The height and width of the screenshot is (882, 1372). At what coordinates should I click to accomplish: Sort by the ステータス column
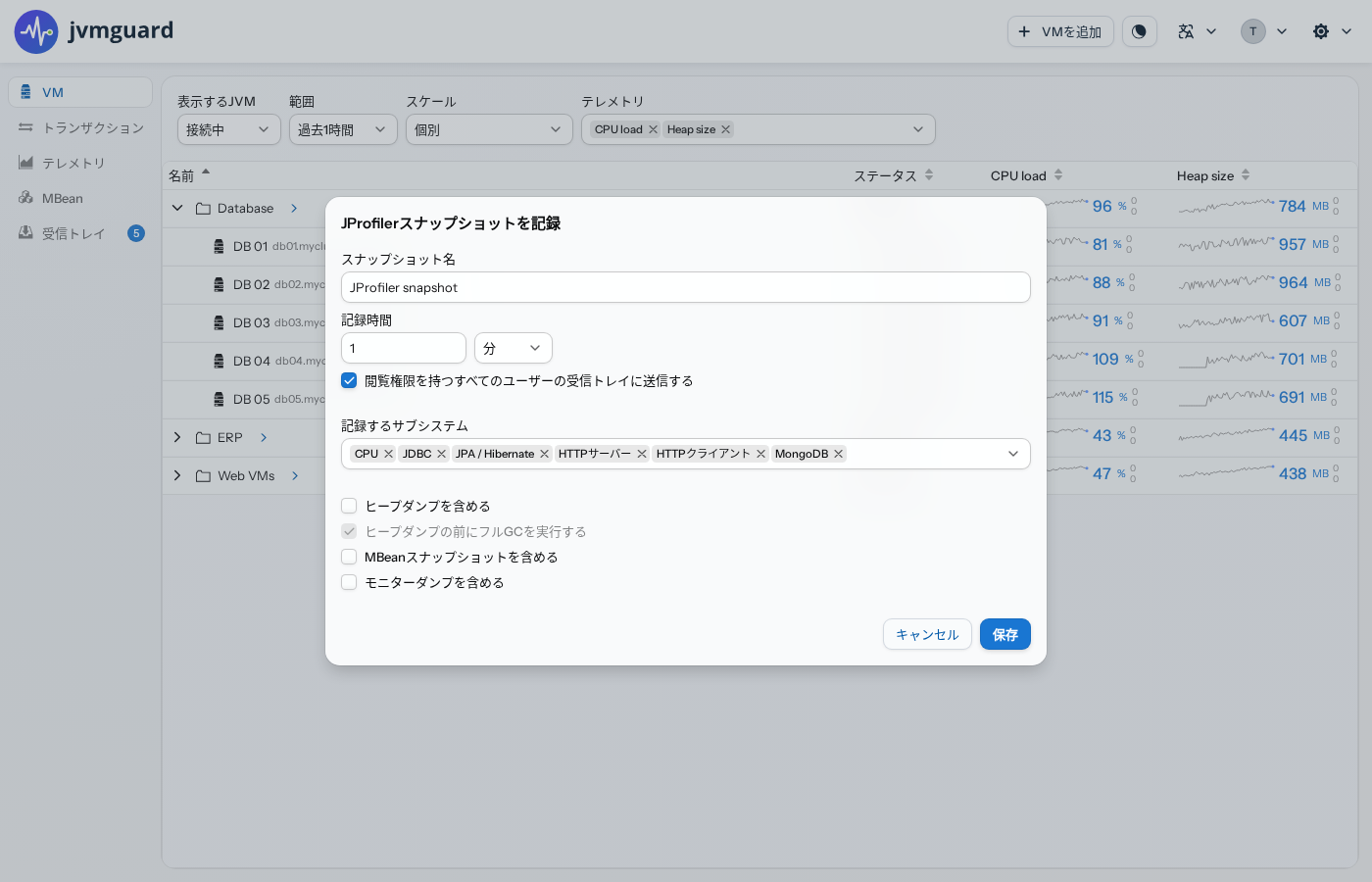894,175
